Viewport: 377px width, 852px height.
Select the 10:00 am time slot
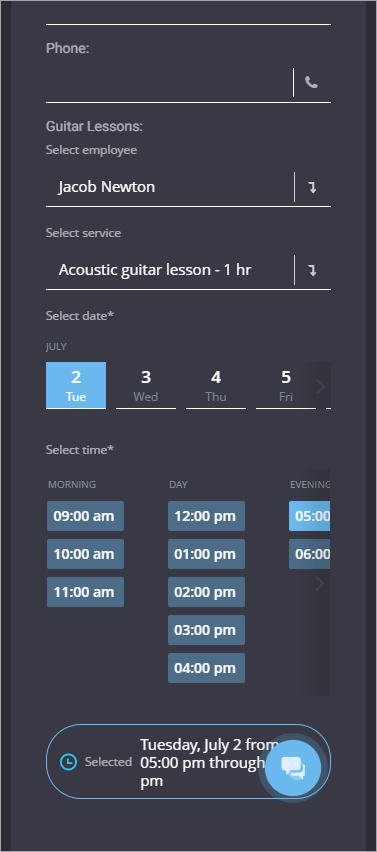pos(85,554)
